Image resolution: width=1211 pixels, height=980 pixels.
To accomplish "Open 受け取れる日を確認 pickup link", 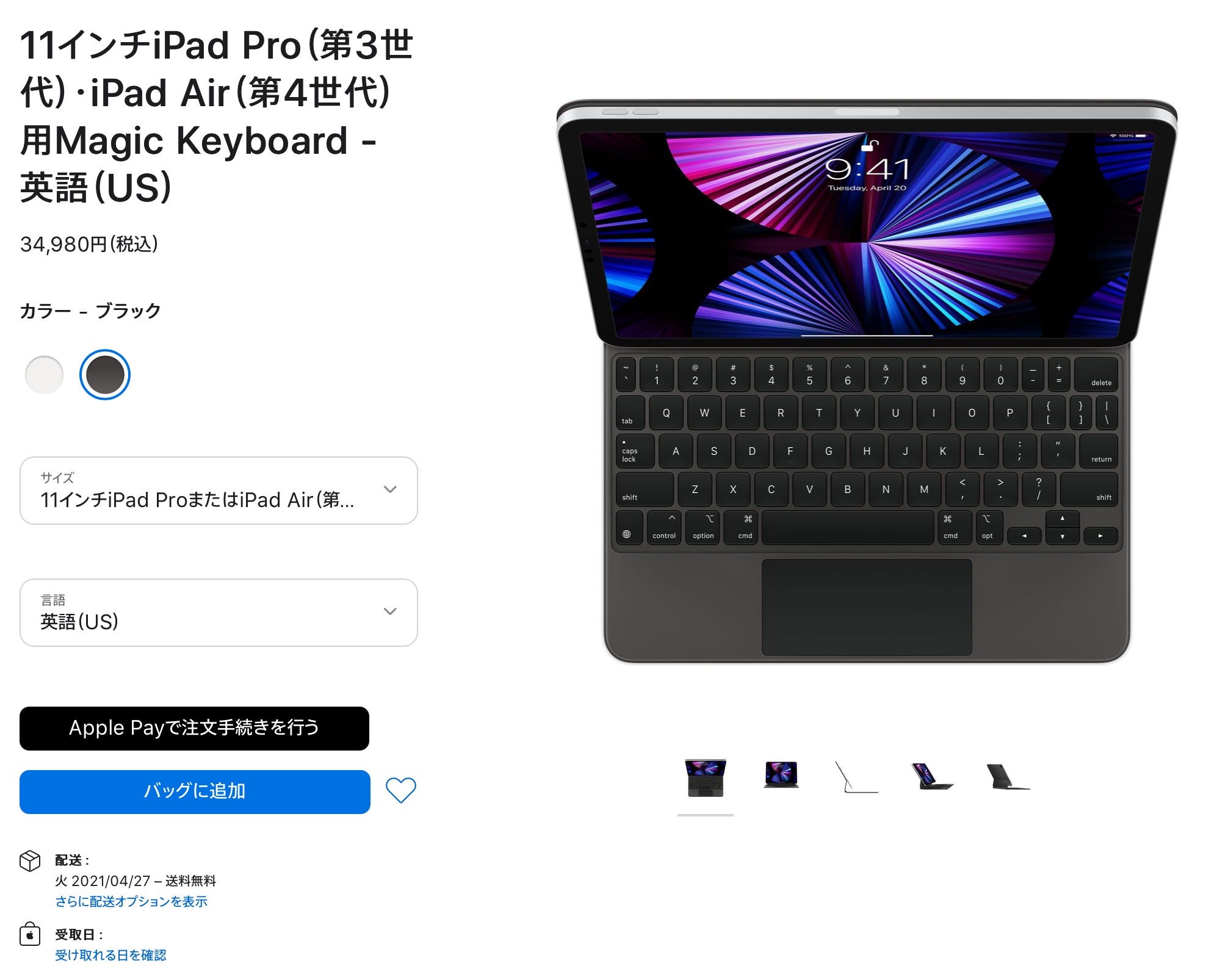I will 110,955.
